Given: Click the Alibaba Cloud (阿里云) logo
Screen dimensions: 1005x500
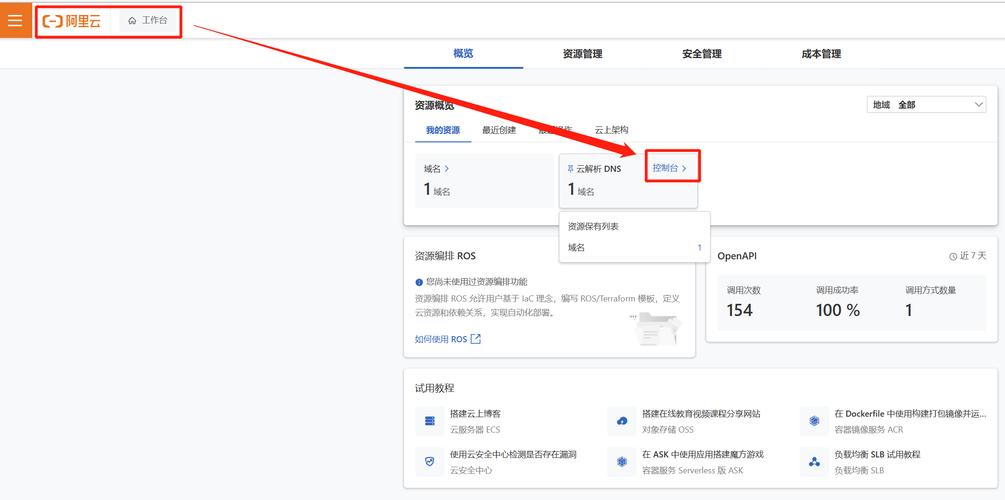Looking at the screenshot, I should coord(72,21).
